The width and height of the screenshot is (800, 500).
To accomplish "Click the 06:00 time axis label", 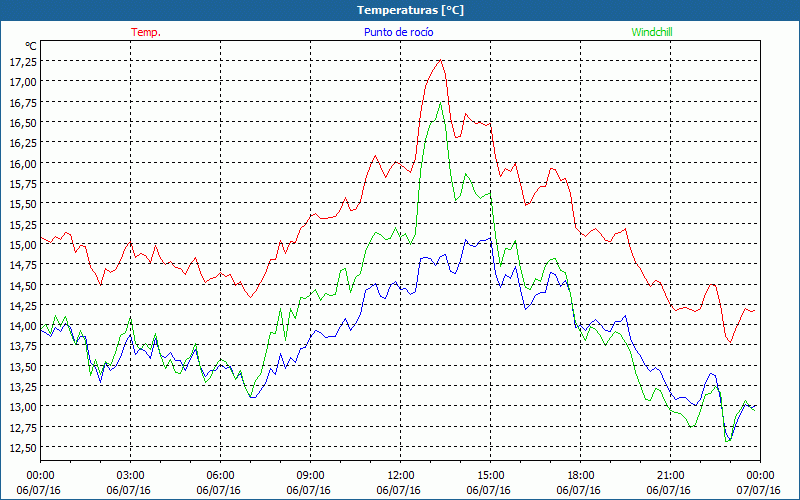I will pos(220,476).
